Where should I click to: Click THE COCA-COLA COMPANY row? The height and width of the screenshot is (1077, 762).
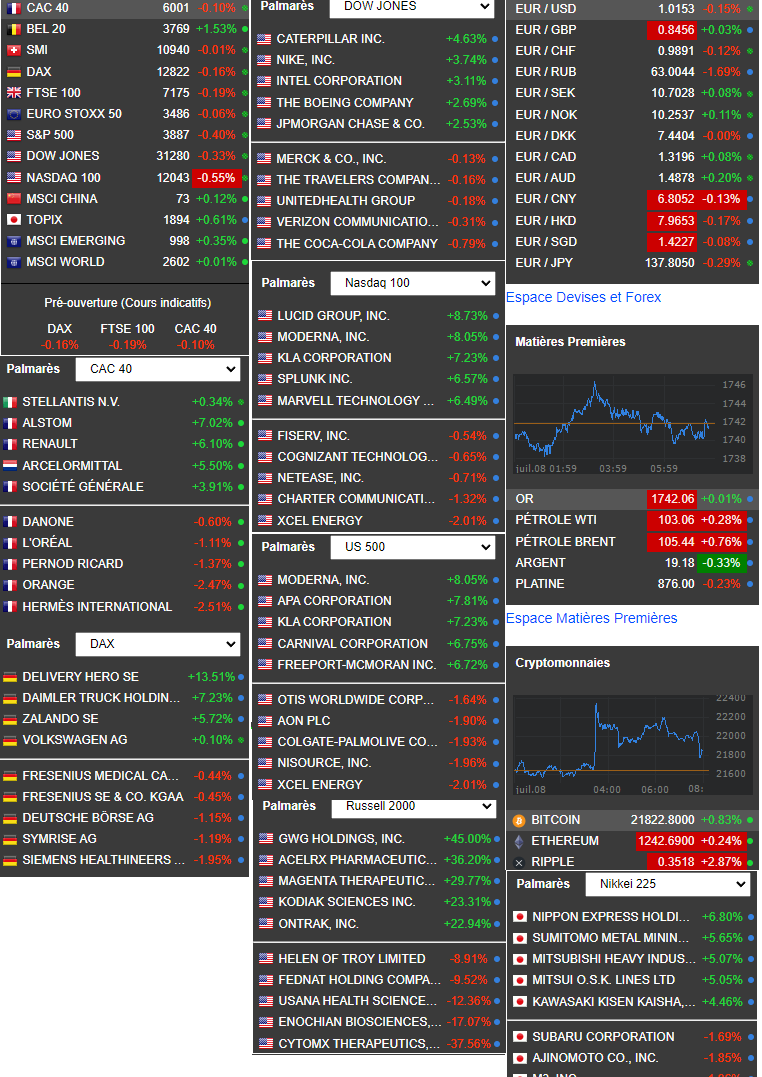click(x=378, y=244)
